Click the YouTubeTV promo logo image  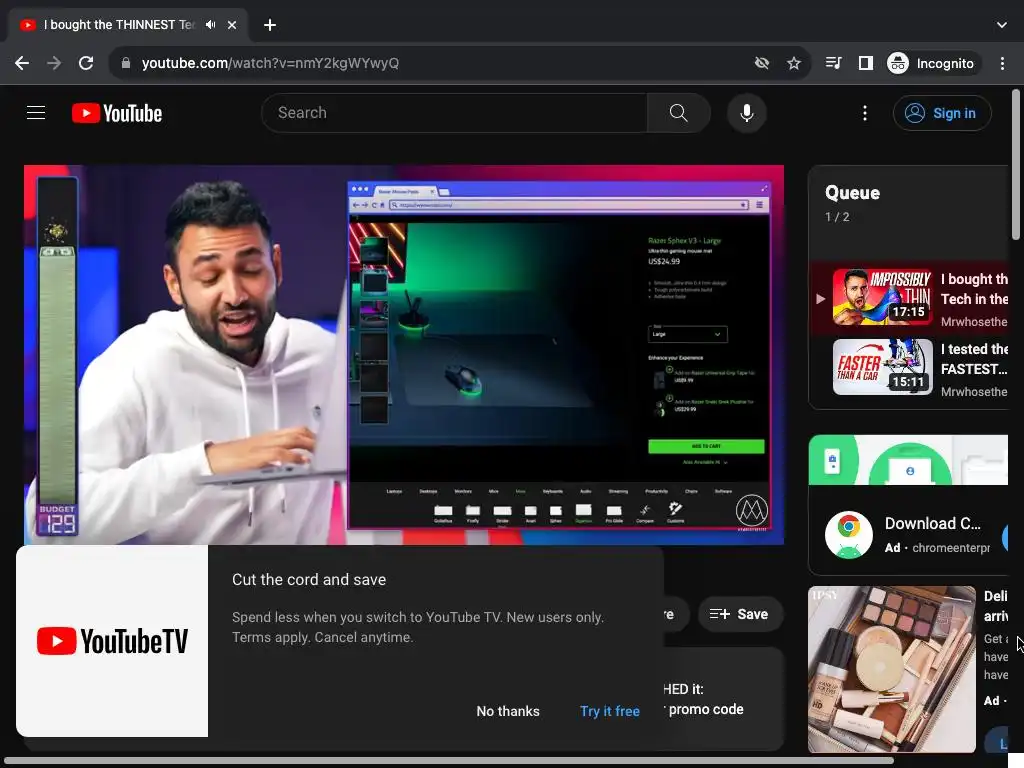pyautogui.click(x=112, y=641)
